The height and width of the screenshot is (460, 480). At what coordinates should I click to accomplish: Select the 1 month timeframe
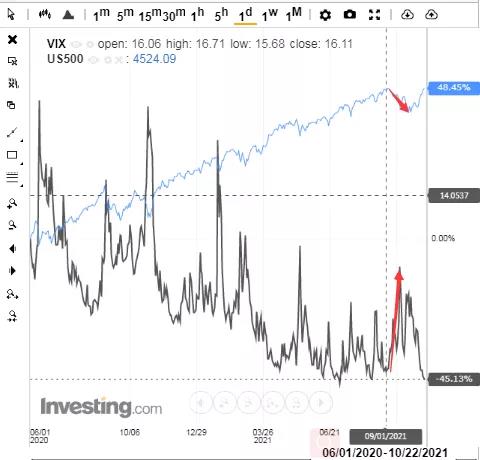pos(294,14)
